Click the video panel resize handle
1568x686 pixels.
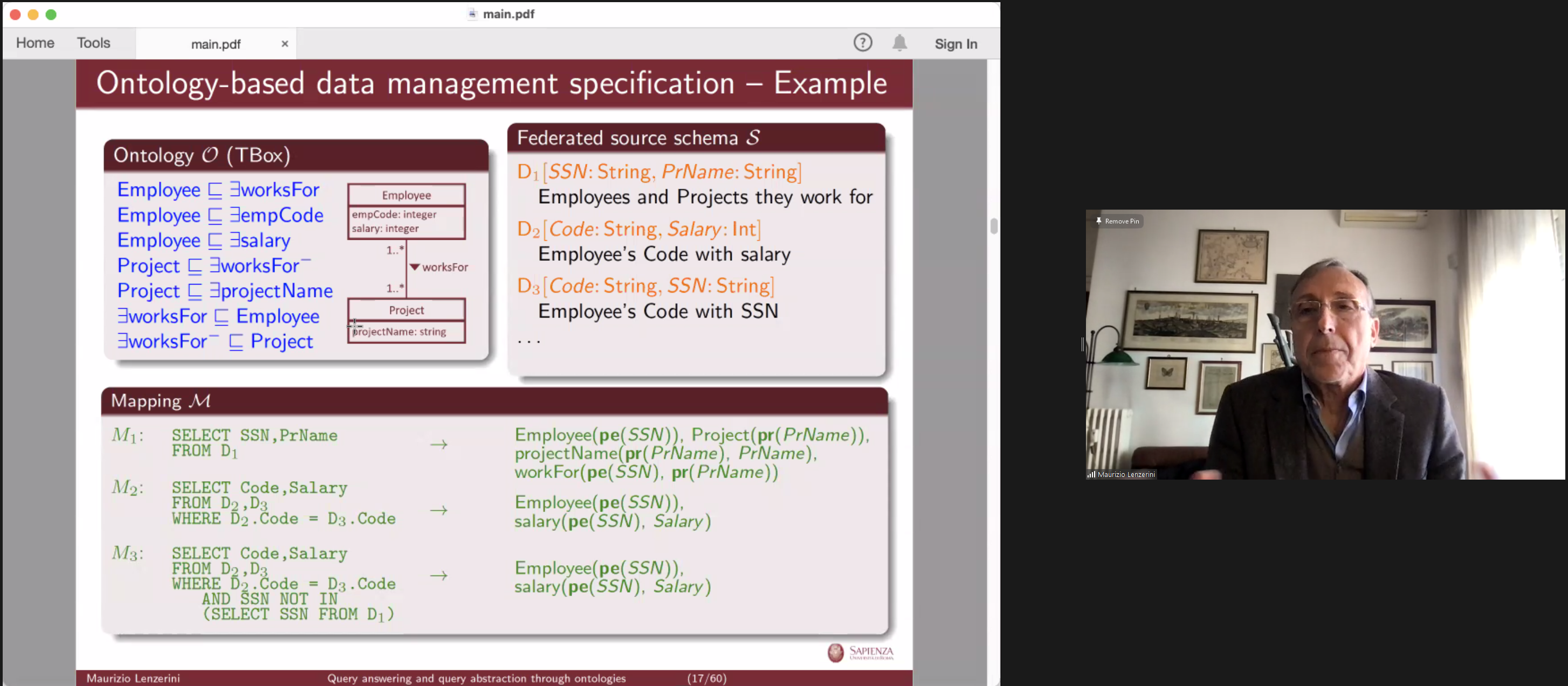coord(1082,344)
